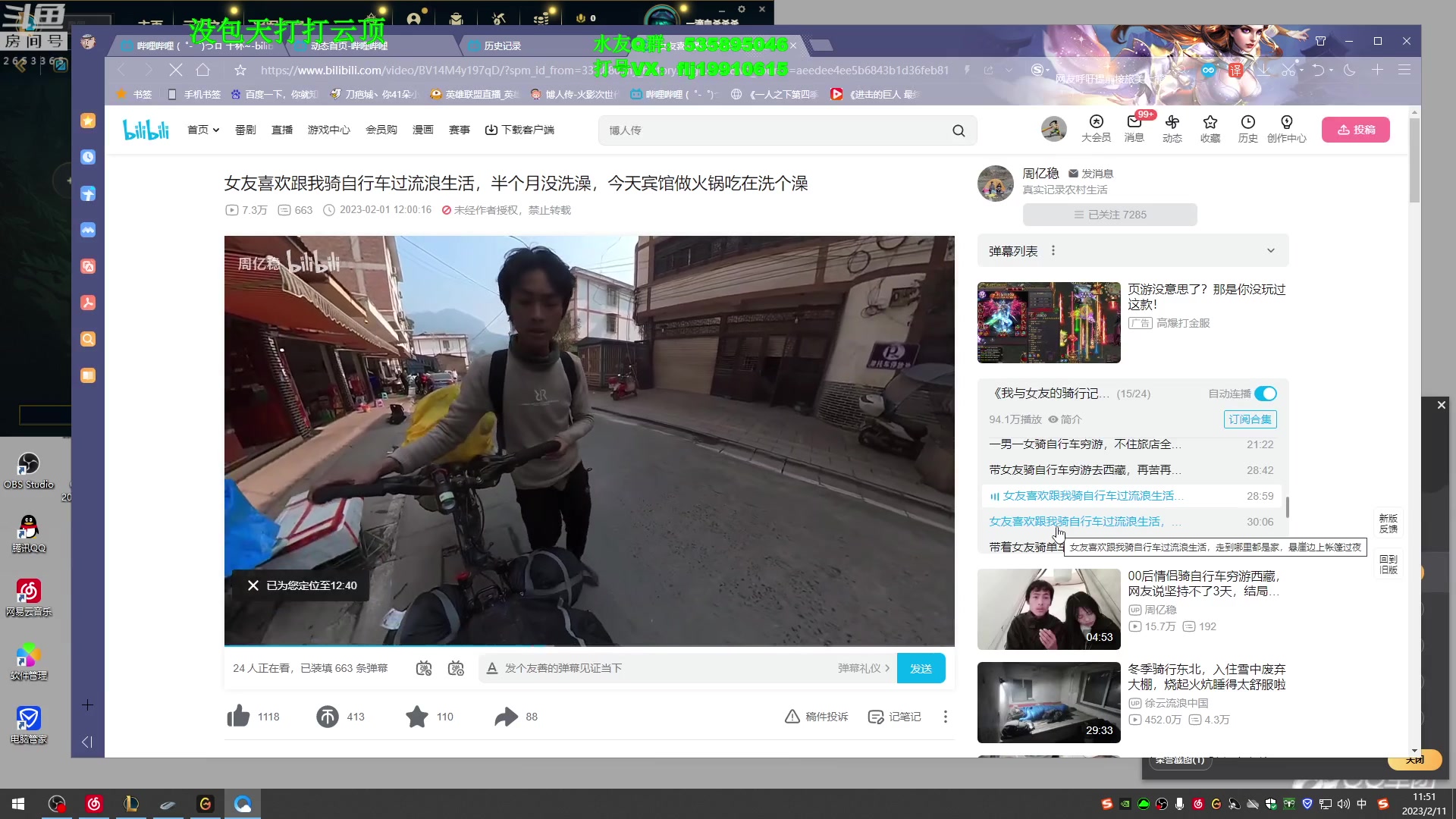Click 下载客户端 link

tap(519, 130)
